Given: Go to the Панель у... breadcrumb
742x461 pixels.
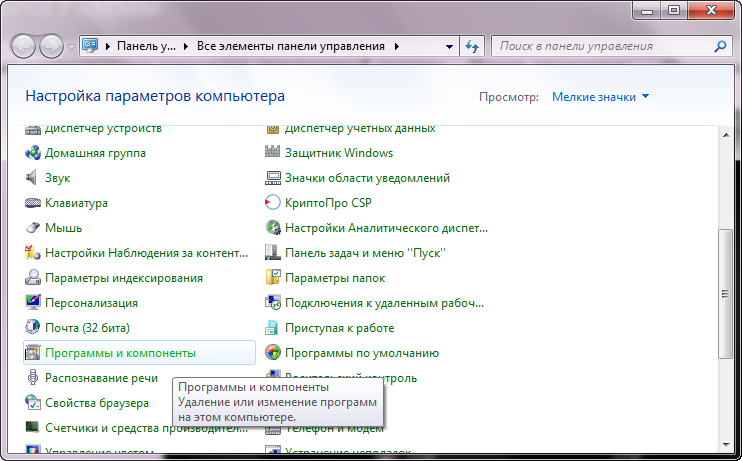Looking at the screenshot, I should point(146,46).
